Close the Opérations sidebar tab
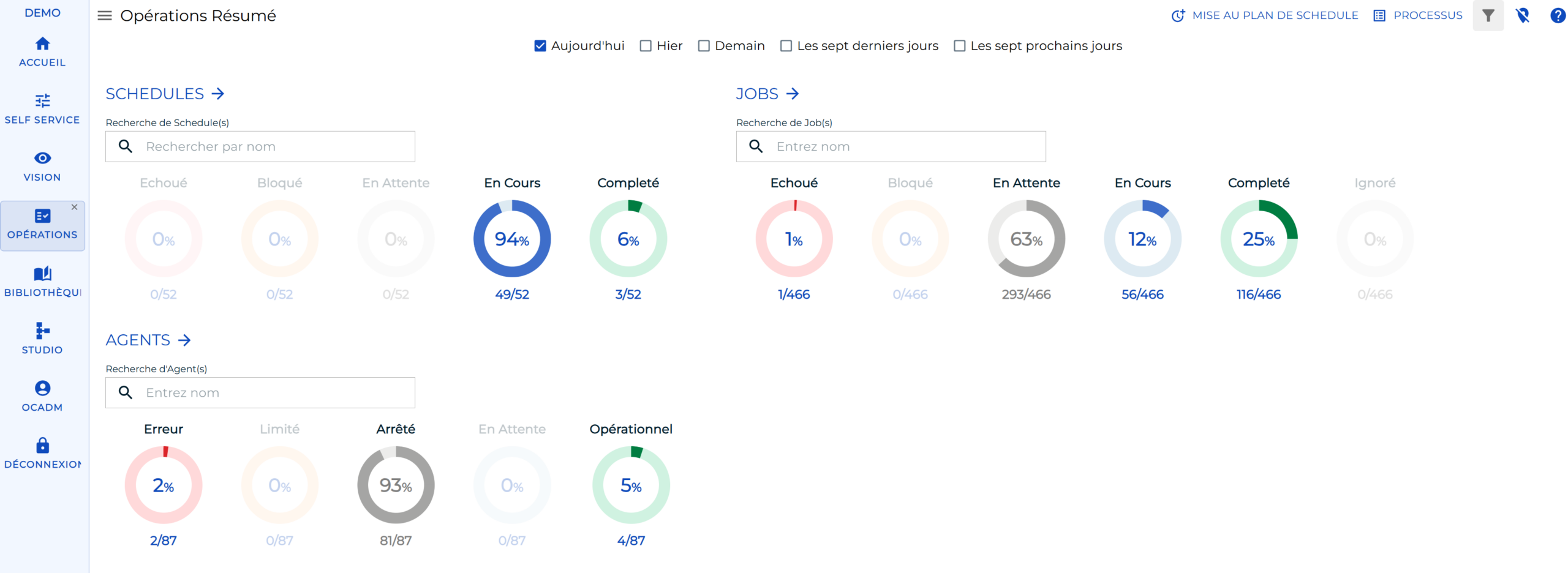This screenshot has height=573, width=1568. (74, 207)
